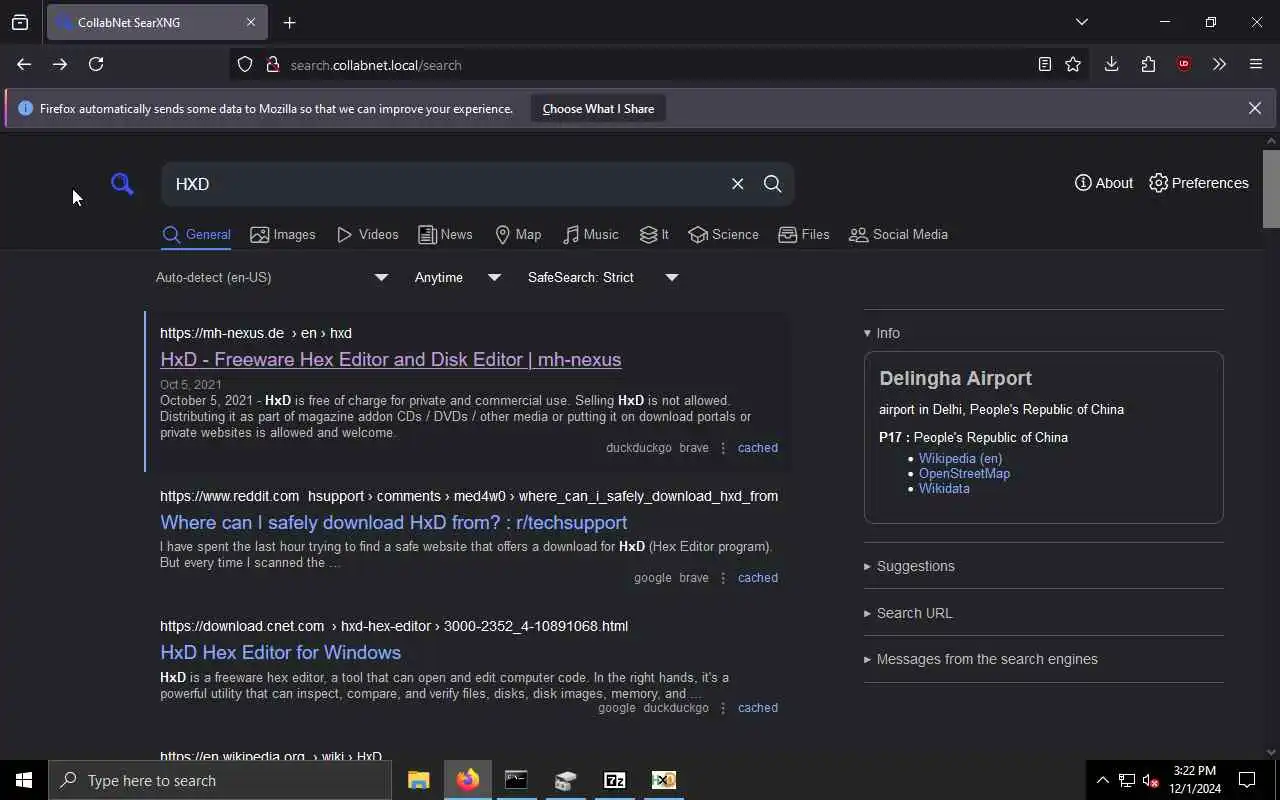Open the Anytime time range dropdown

coord(457,277)
